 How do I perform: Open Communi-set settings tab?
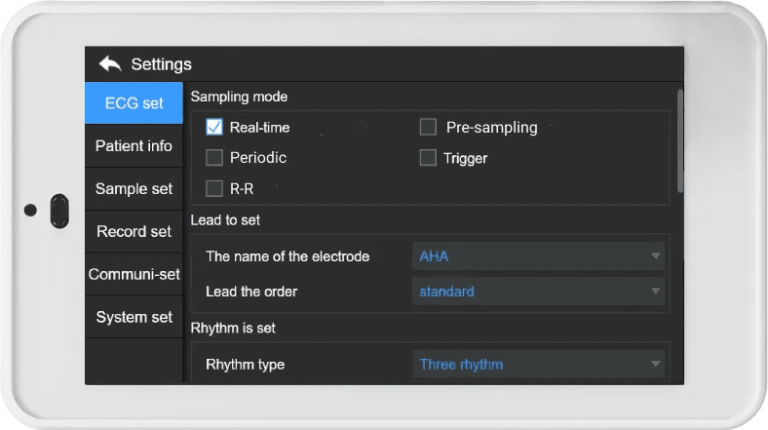(134, 275)
